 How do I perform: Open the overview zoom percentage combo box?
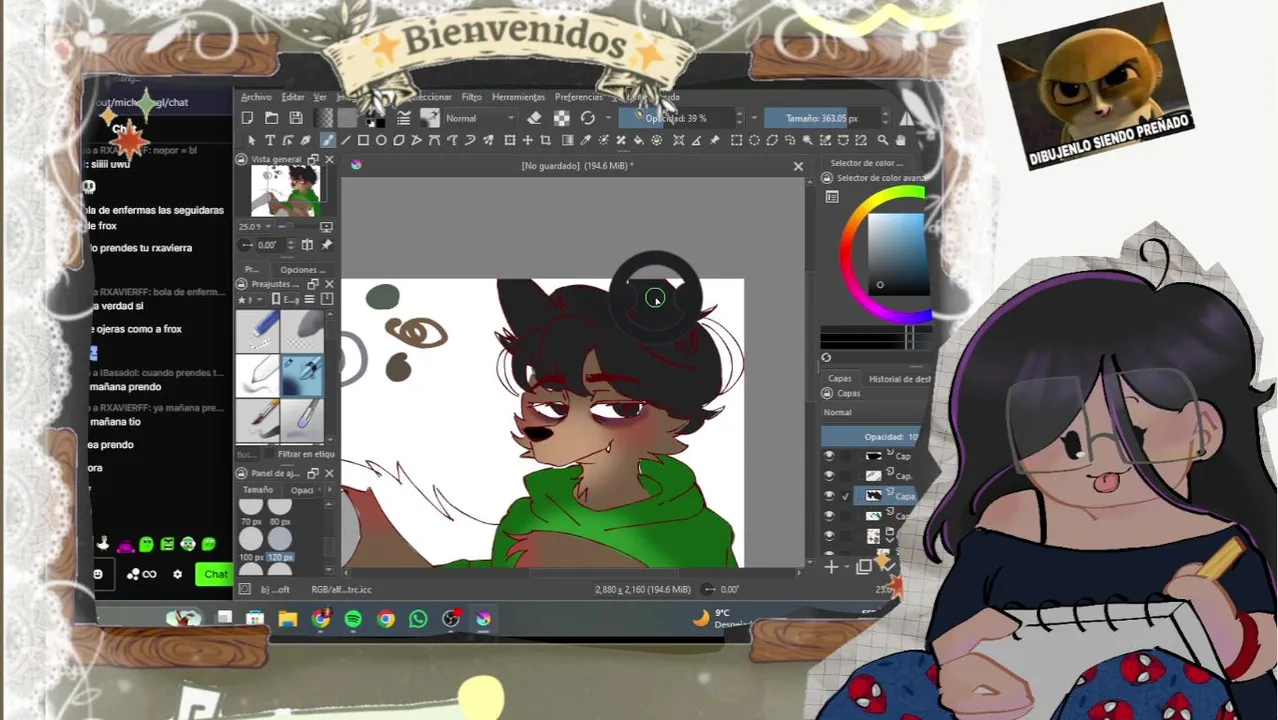256,227
